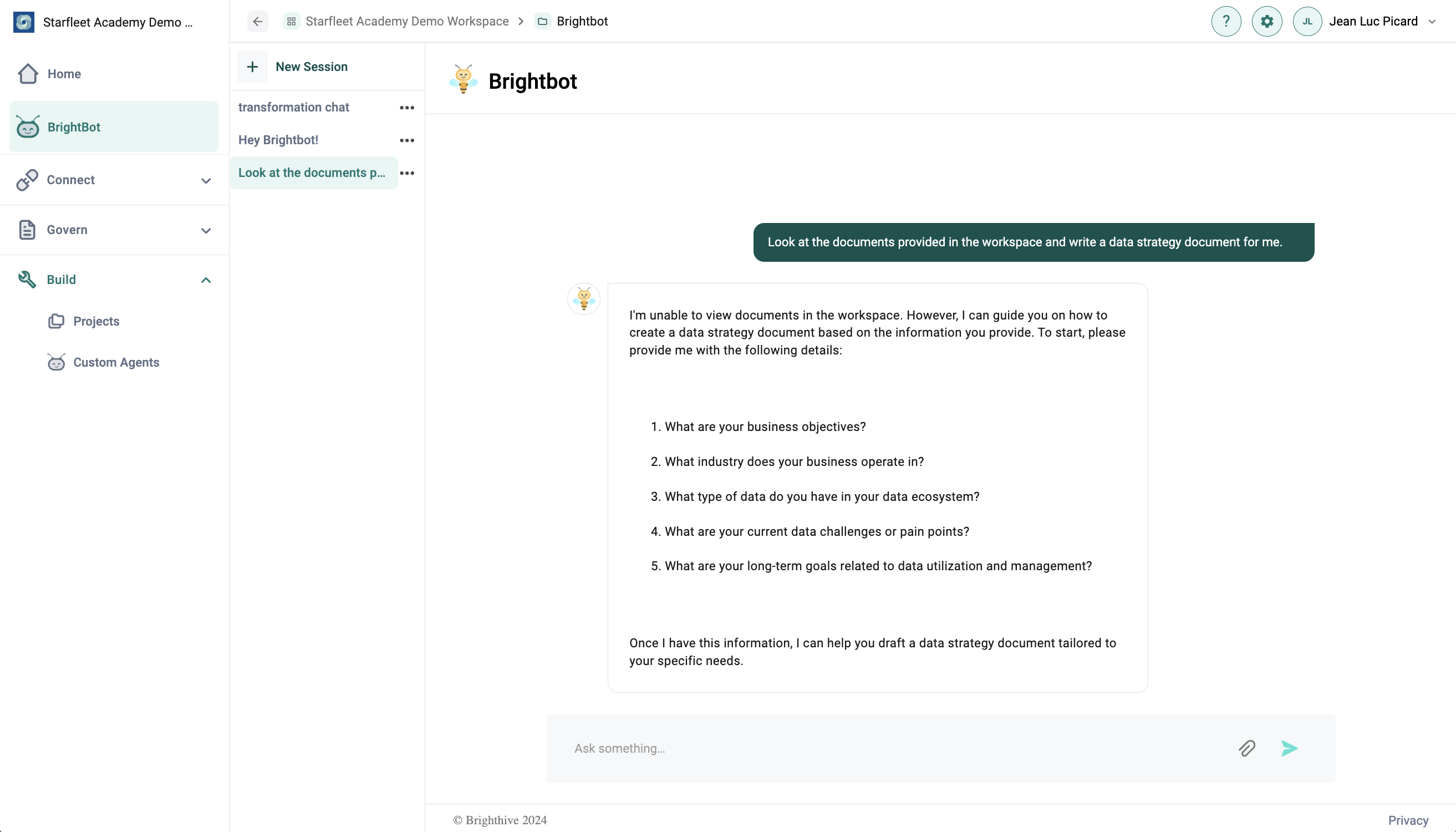Click the Govern document icon
The width and height of the screenshot is (1456, 832).
pos(27,230)
